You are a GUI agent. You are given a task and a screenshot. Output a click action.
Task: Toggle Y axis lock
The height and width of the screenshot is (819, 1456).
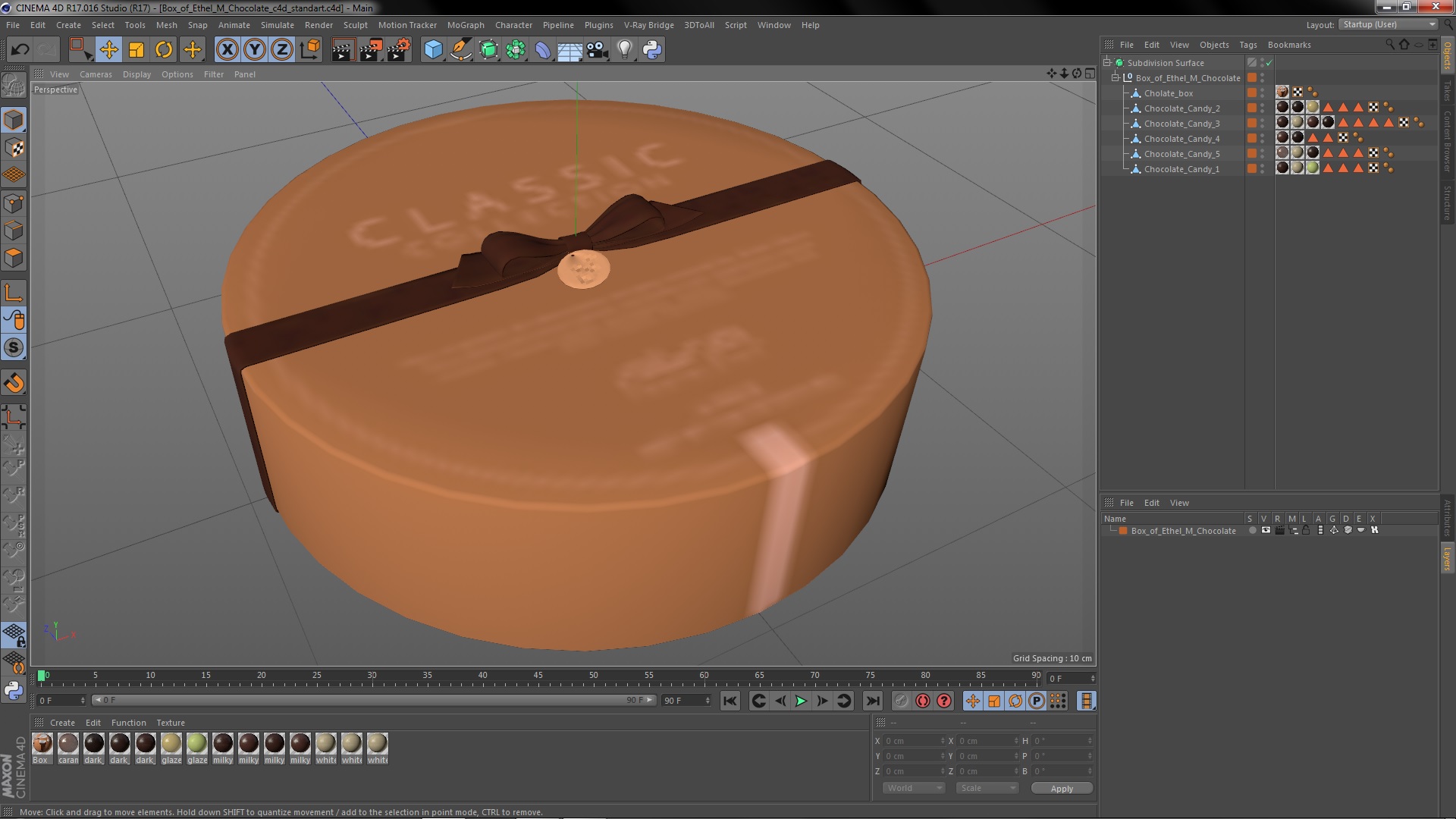(255, 50)
